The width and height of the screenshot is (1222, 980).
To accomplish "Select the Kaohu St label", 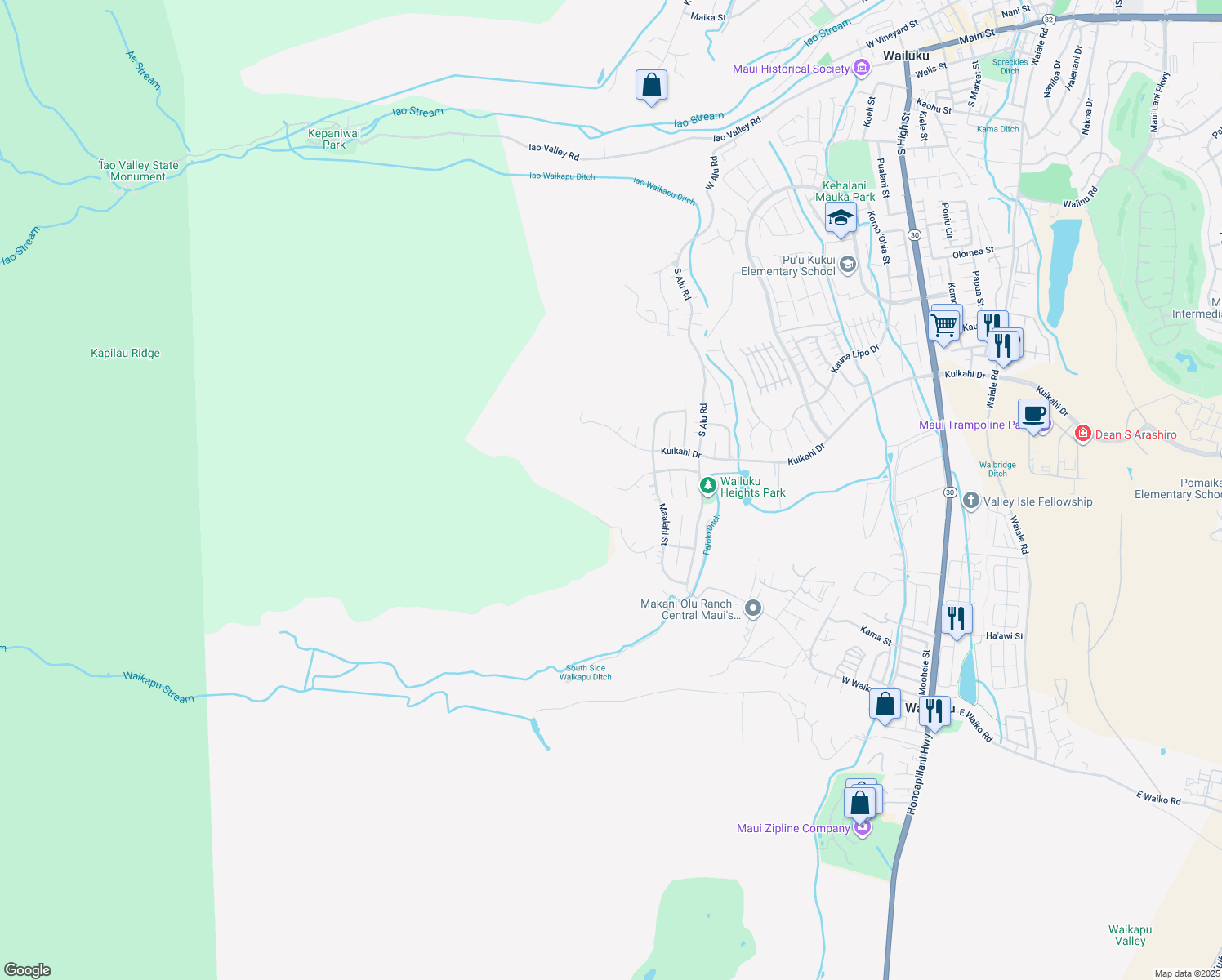I will click(x=934, y=107).
